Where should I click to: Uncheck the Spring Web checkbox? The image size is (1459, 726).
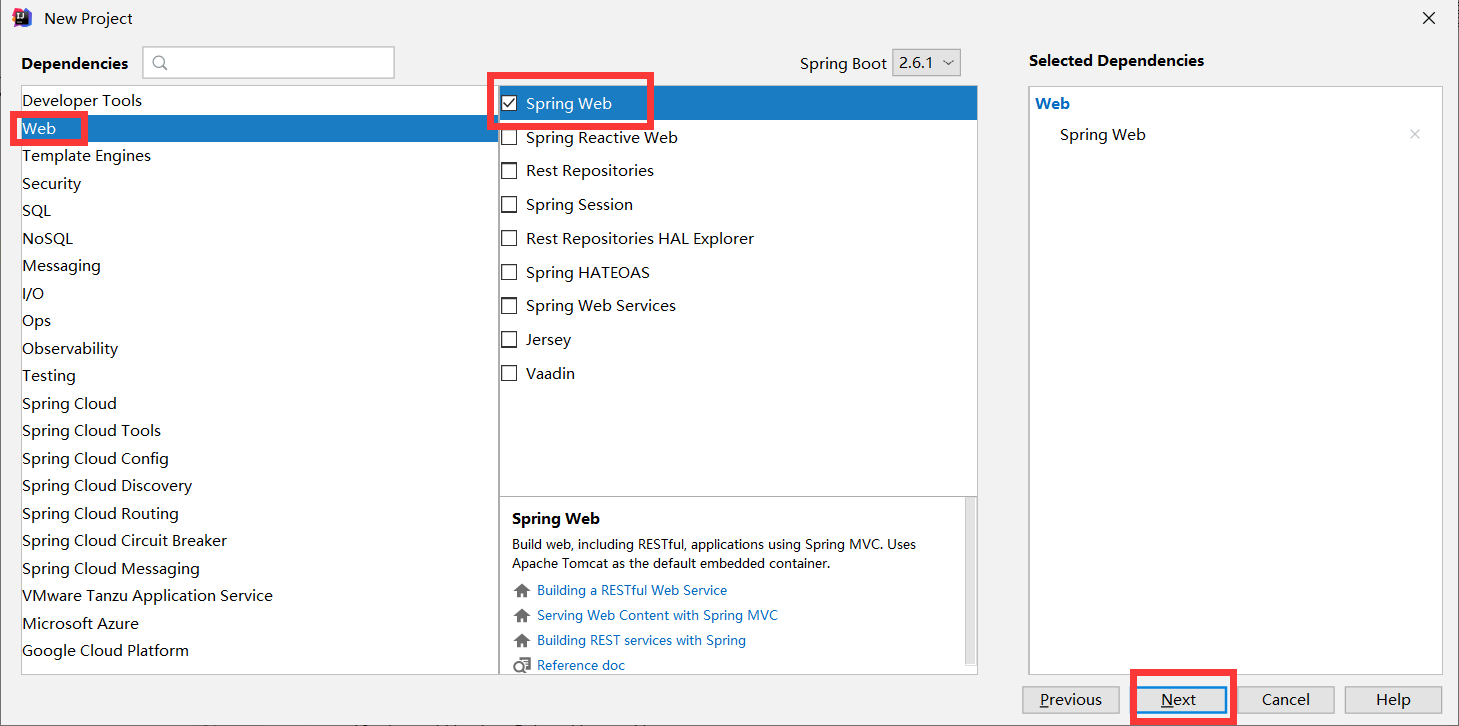pos(509,103)
